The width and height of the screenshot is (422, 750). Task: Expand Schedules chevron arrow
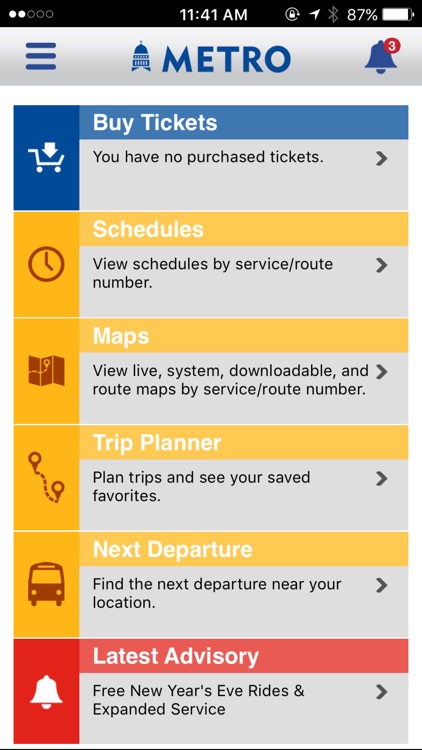coord(381,265)
